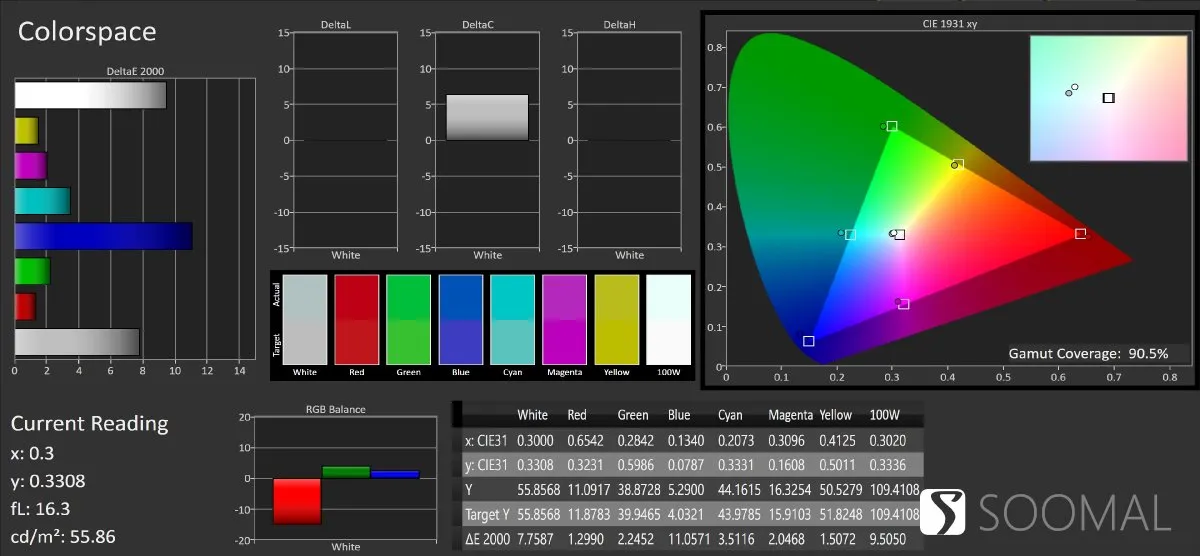
Task: Click Green ΔE 2000 value 2.2452
Action: (636, 540)
